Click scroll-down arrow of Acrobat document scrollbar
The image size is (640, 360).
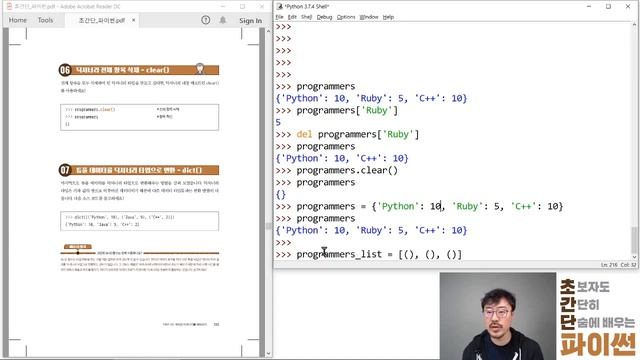(x=268, y=353)
